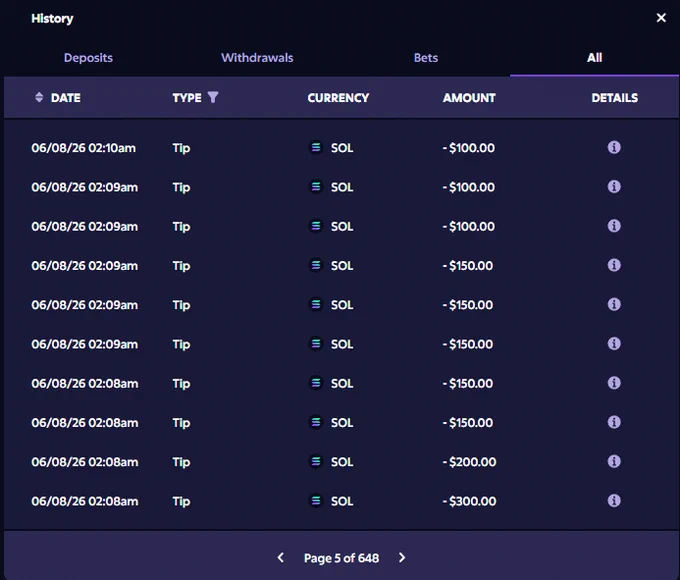Click the AMOUNT column header

coord(469,98)
